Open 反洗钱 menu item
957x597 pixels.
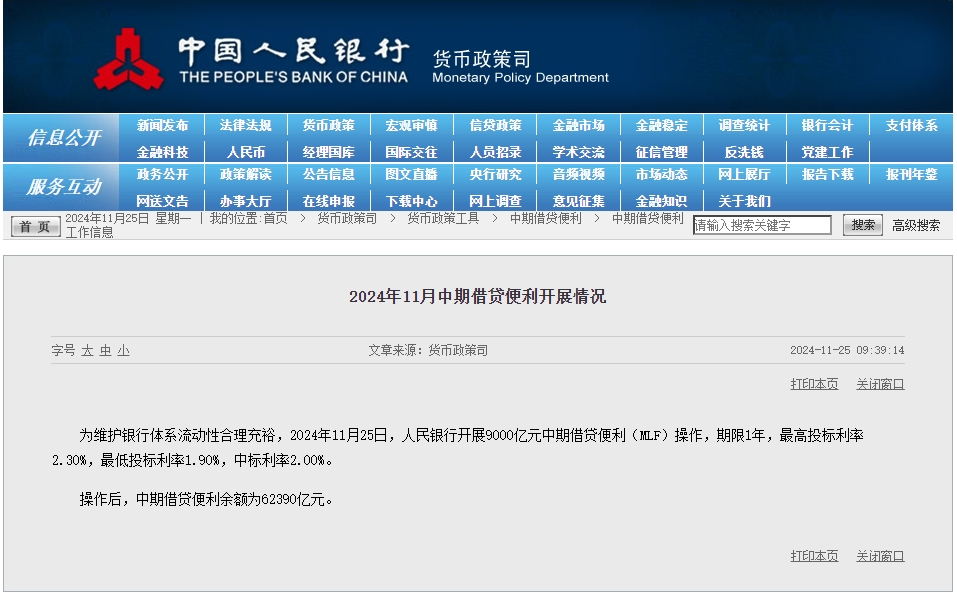pyautogui.click(x=744, y=152)
